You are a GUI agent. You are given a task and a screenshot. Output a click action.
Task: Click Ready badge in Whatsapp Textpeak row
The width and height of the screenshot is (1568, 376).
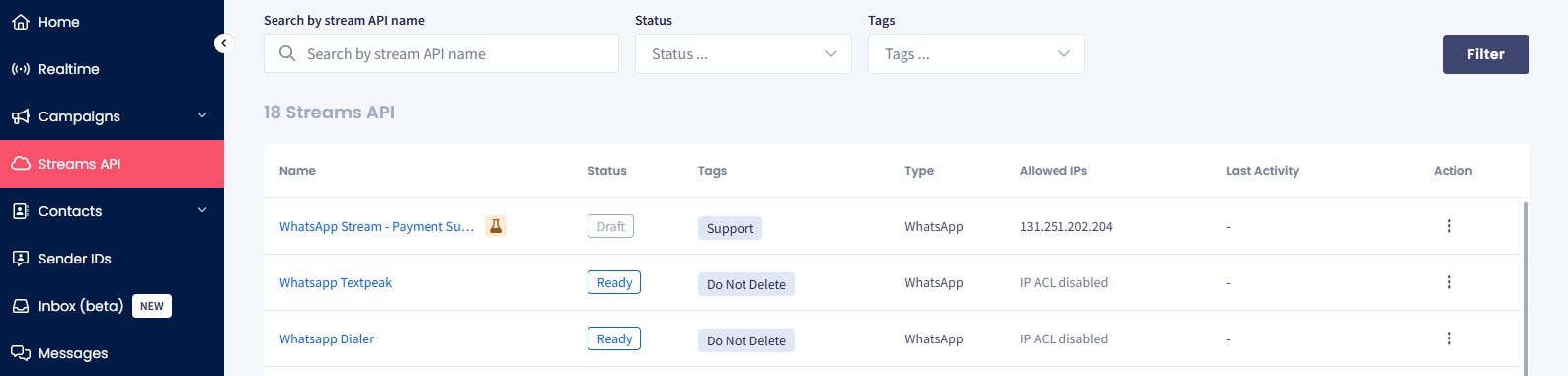point(614,282)
